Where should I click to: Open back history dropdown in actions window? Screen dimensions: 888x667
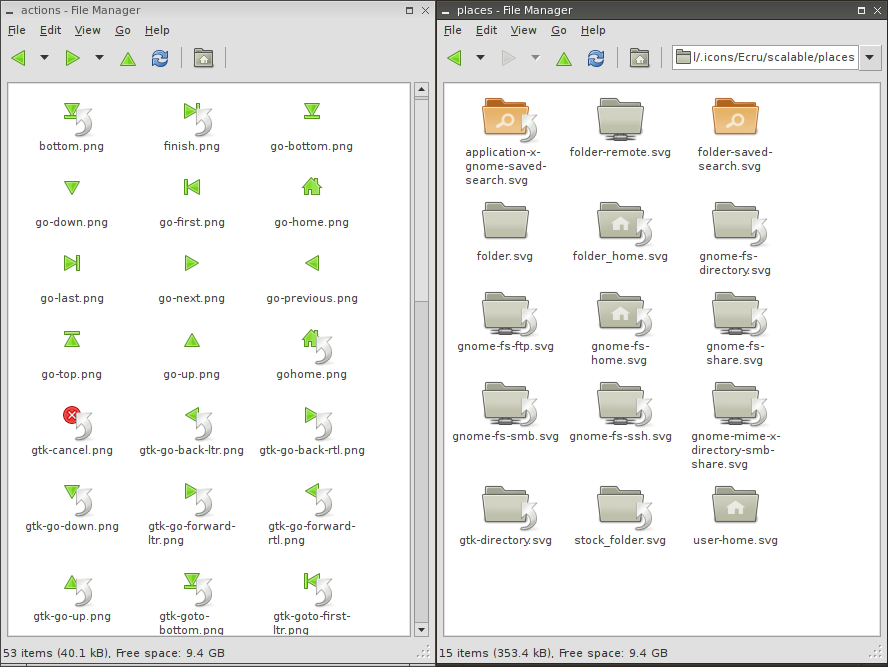(x=44, y=58)
